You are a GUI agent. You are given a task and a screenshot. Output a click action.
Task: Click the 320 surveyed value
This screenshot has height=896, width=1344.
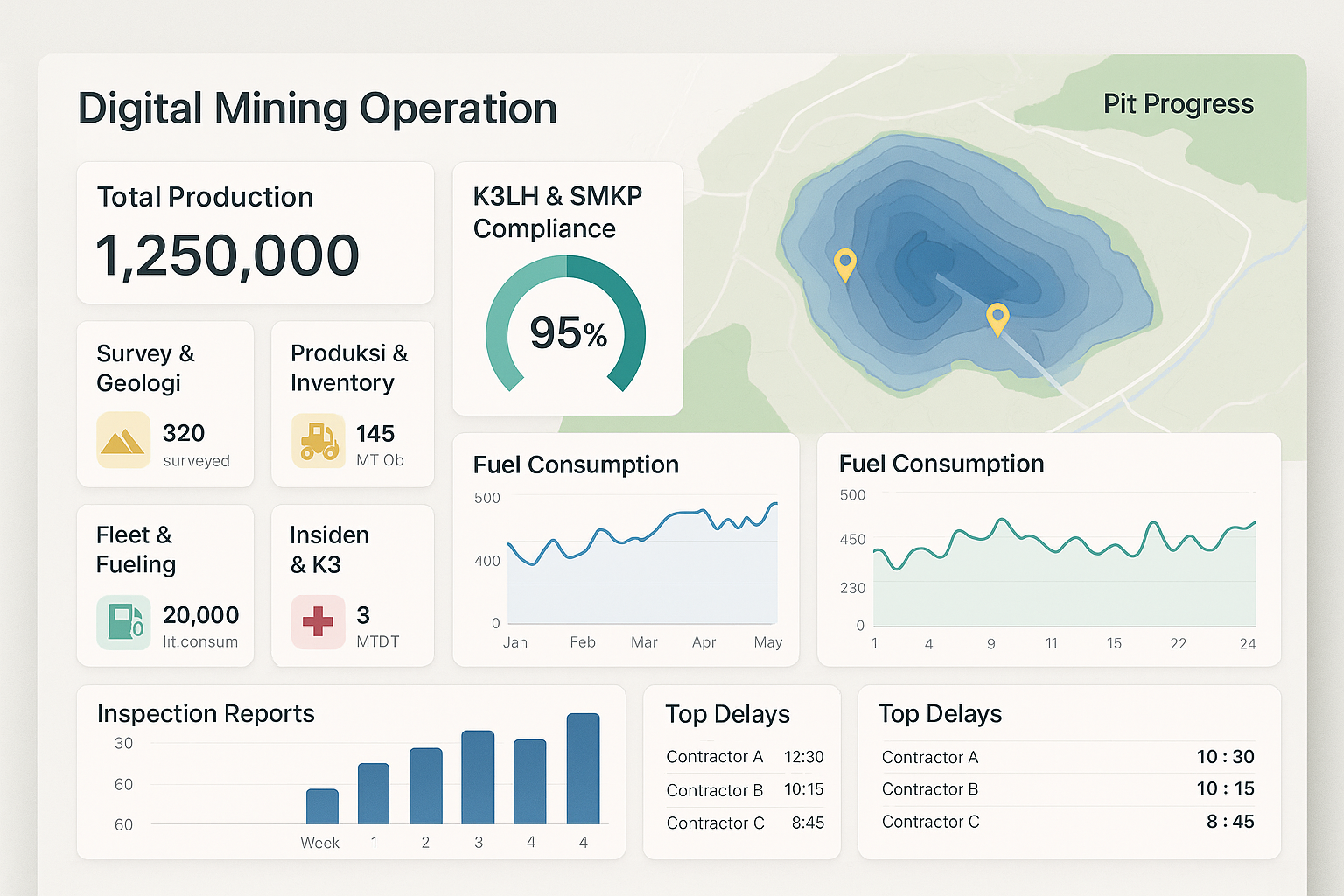184,434
